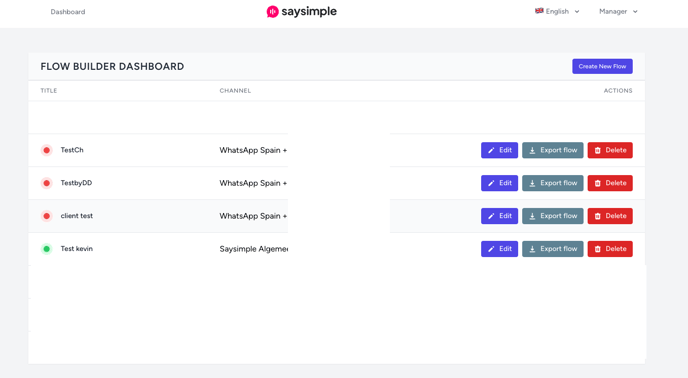Click trash icon in Test kevin Delete
Image resolution: width=688 pixels, height=378 pixels.
[x=597, y=249]
